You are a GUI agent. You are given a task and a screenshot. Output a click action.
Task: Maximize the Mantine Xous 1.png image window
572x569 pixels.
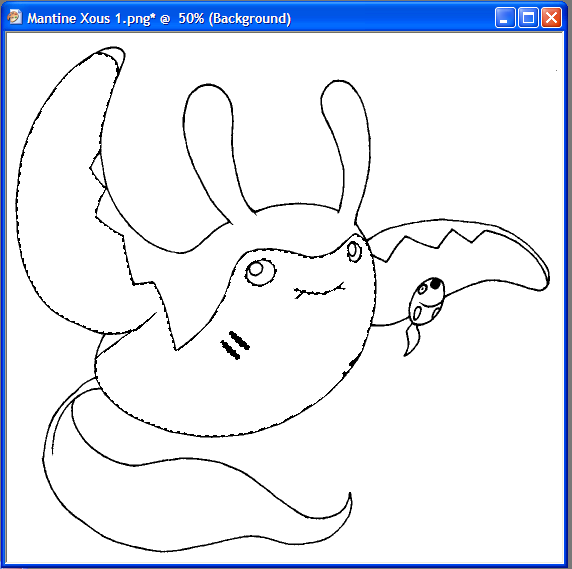(528, 18)
